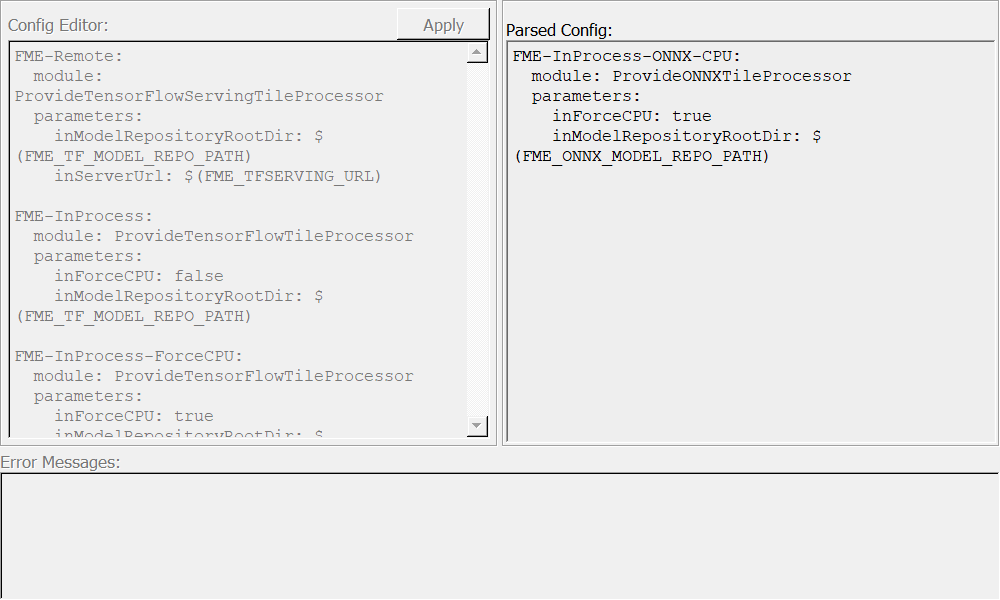1000x600 pixels.
Task: Click the ProvideONNXTileProcessor module line
Action: [691, 76]
